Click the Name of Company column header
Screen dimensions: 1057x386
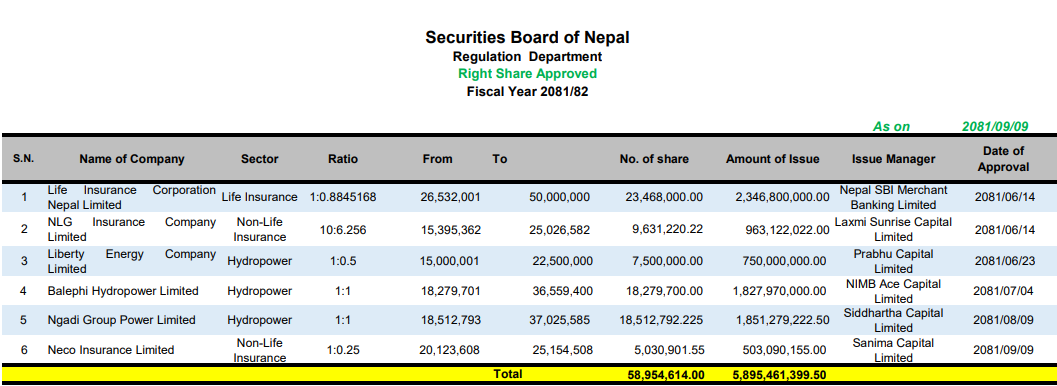pyautogui.click(x=131, y=160)
